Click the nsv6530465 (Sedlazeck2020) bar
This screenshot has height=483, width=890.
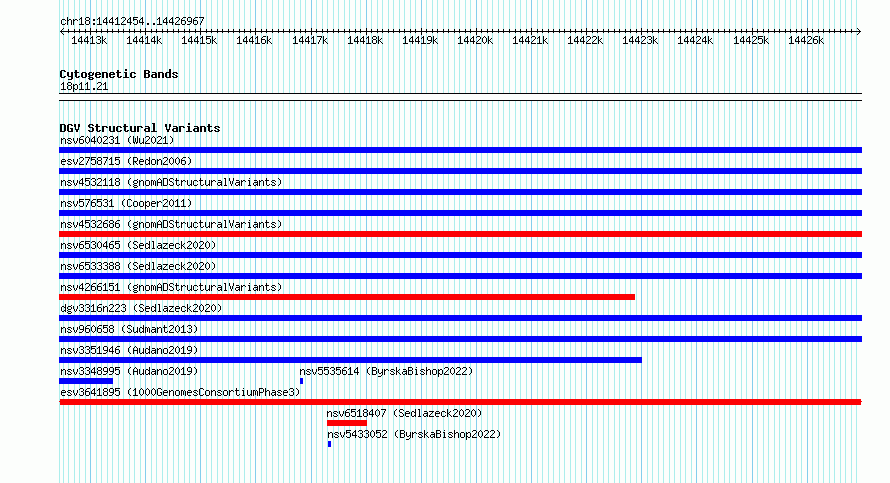tap(460, 255)
